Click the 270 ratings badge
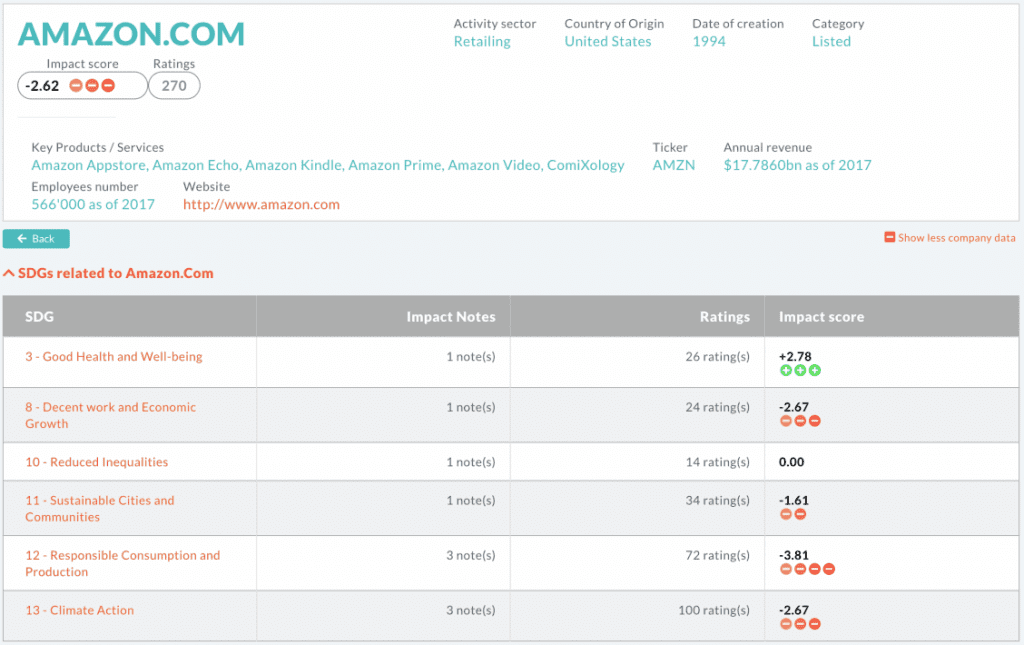Viewport: 1024px width, 645px height. point(174,86)
